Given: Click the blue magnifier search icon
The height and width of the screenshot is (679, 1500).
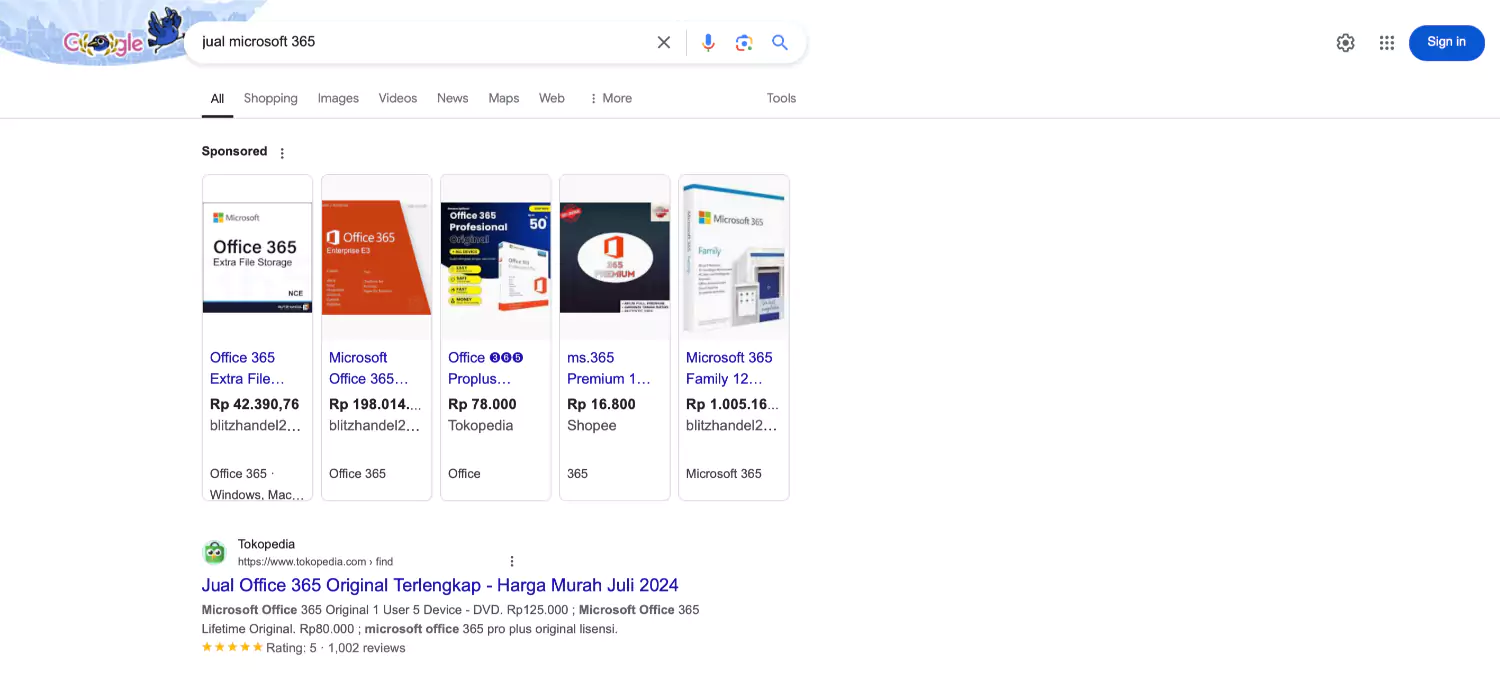Looking at the screenshot, I should [x=780, y=42].
